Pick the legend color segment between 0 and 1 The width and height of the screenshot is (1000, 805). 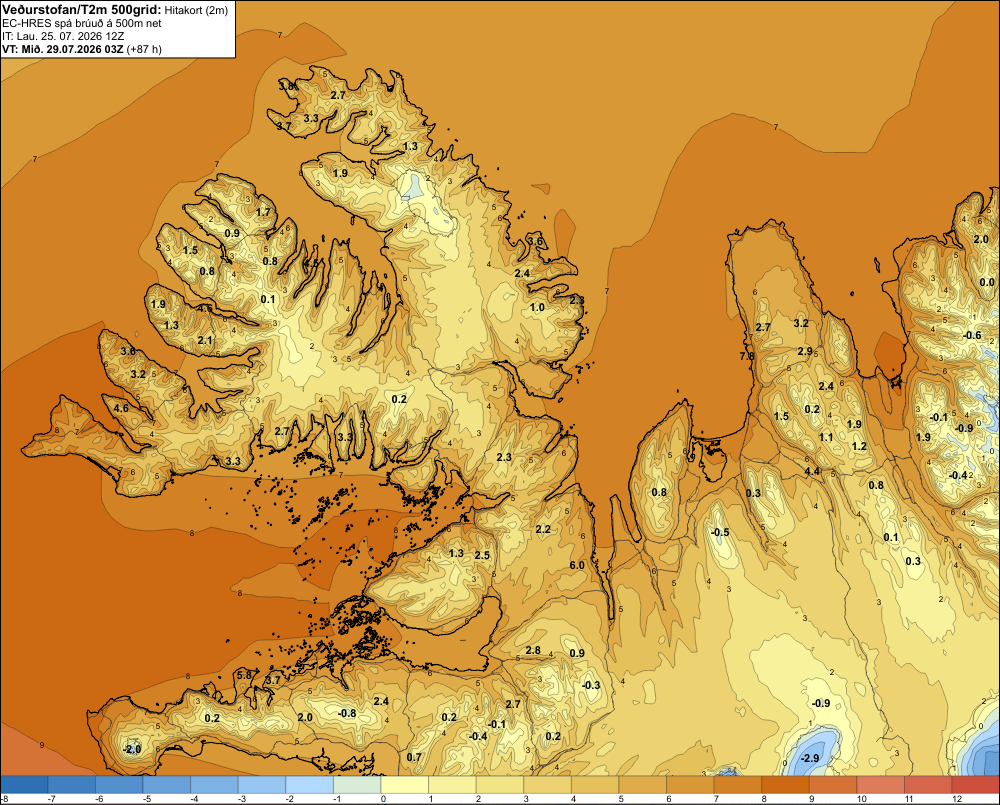[404, 784]
